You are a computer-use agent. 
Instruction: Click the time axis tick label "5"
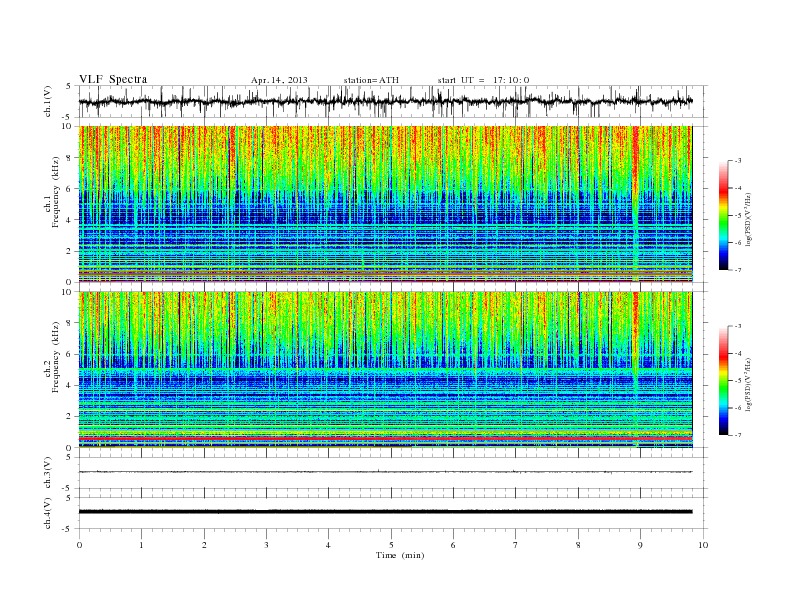(x=391, y=545)
